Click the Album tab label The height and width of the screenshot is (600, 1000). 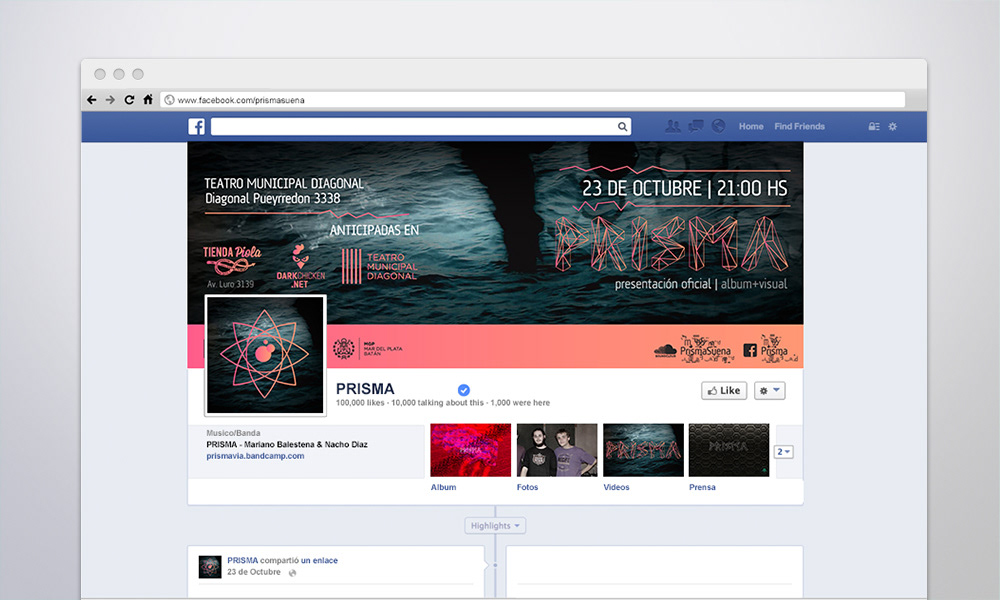[443, 487]
